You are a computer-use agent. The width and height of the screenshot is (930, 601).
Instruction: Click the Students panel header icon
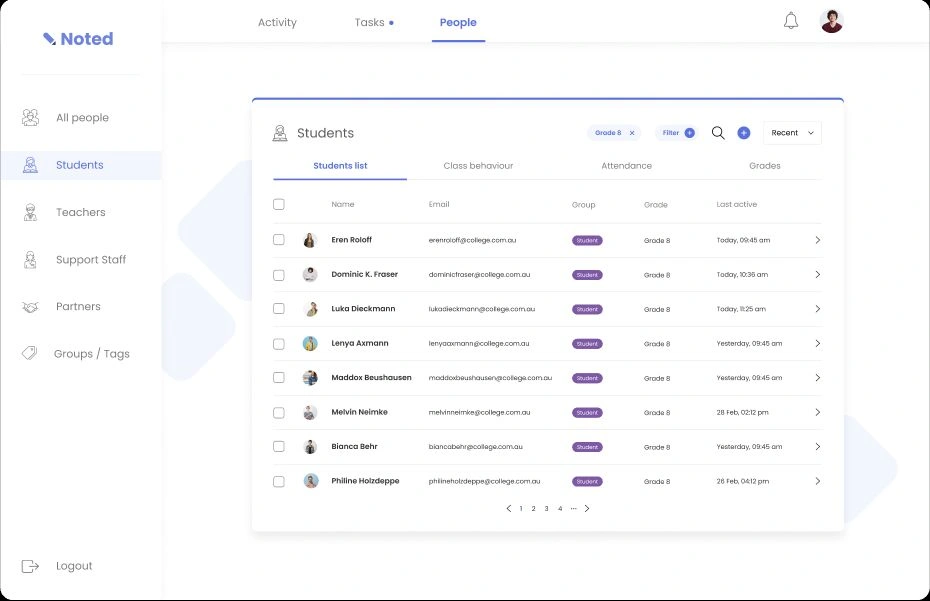point(280,133)
